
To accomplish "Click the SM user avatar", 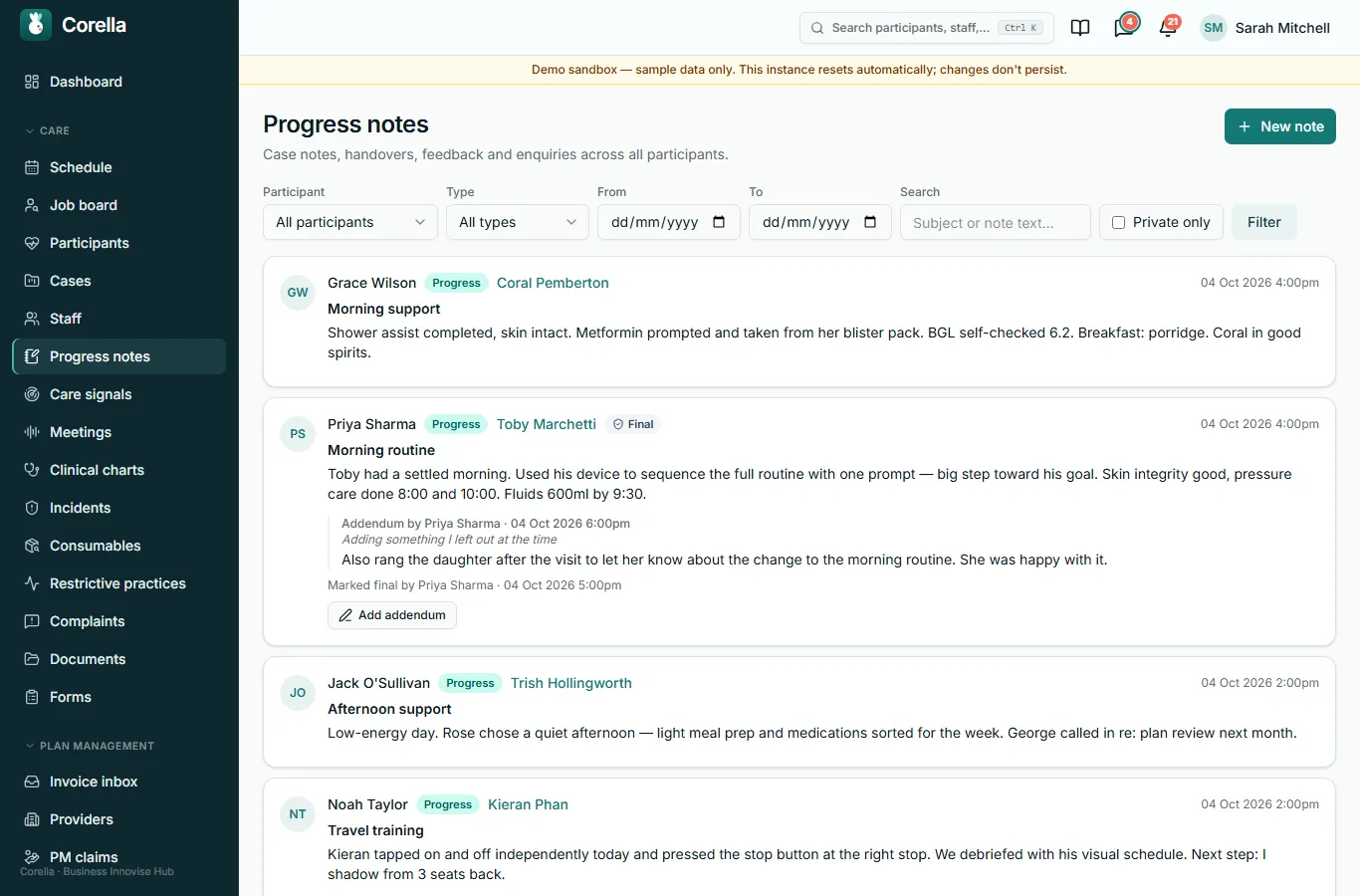I will (x=1213, y=28).
